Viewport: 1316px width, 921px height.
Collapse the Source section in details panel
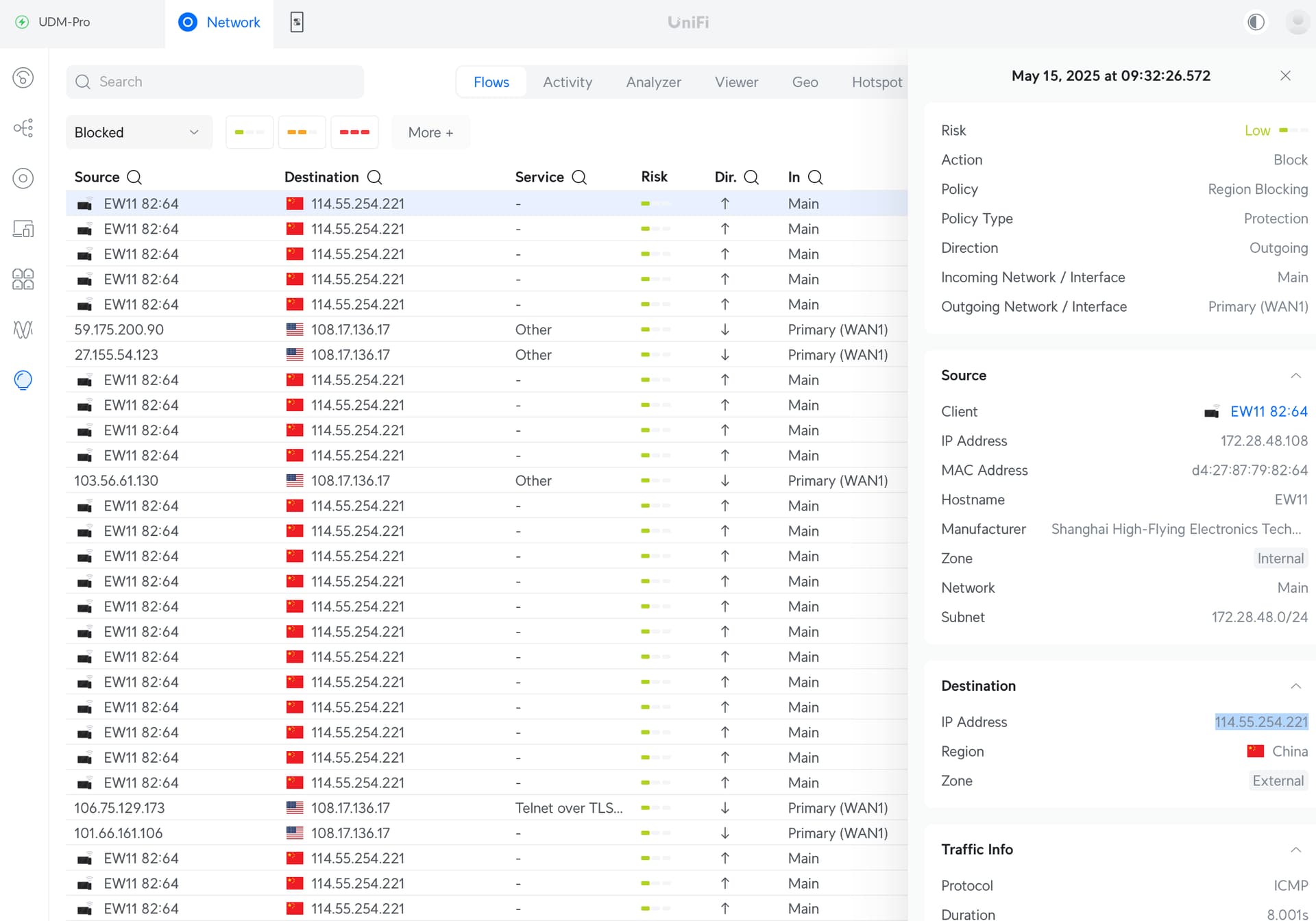click(x=1295, y=376)
